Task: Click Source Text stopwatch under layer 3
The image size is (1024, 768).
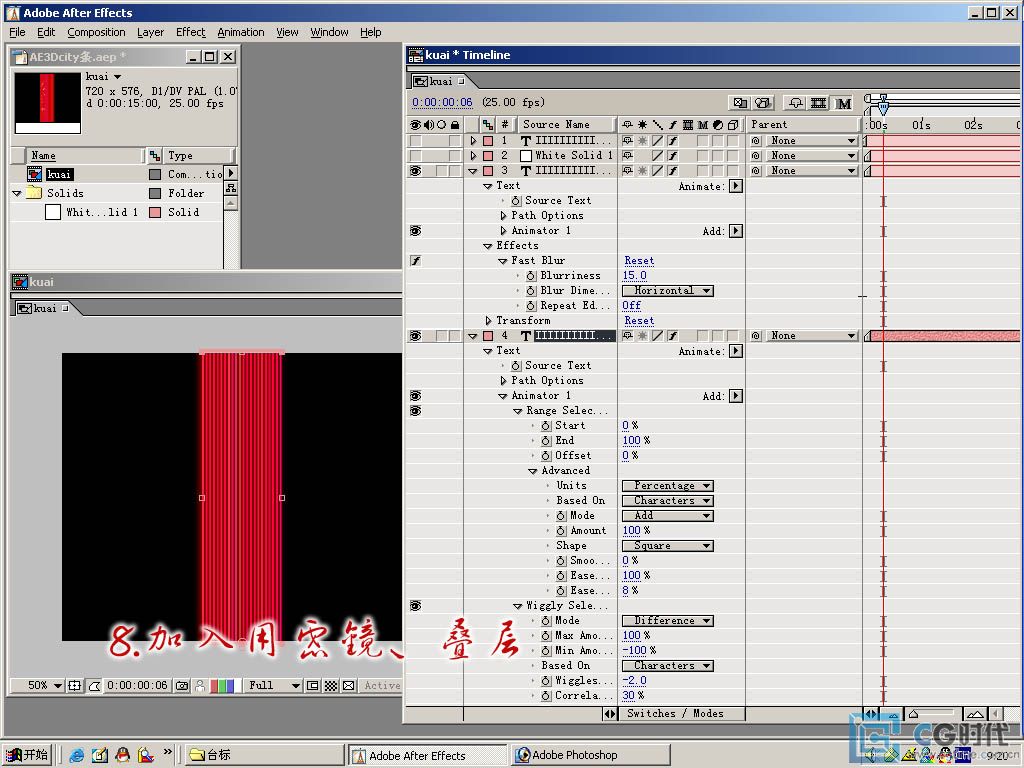Action: click(516, 200)
